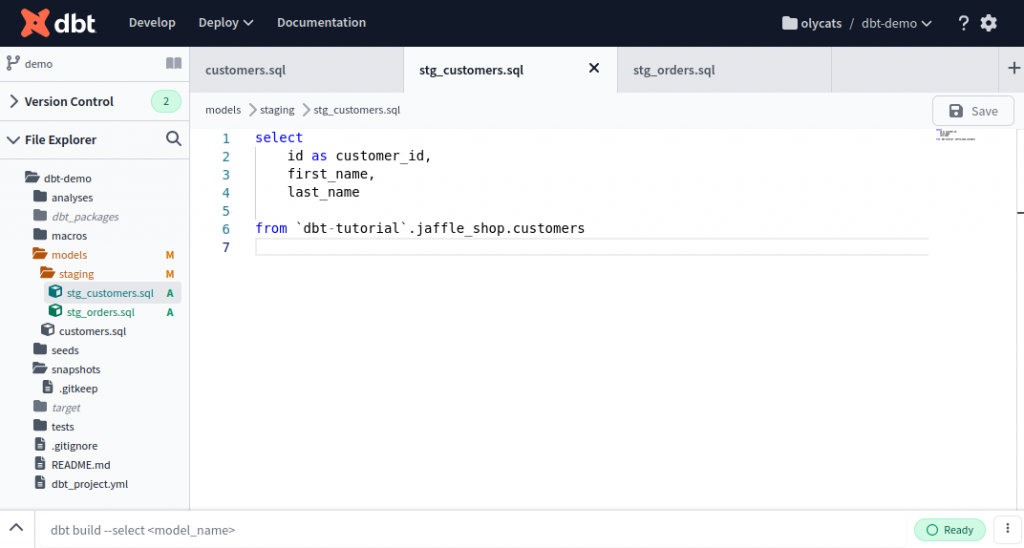1024x548 pixels.
Task: Open the dbt-demo project dropdown
Action: tap(896, 24)
